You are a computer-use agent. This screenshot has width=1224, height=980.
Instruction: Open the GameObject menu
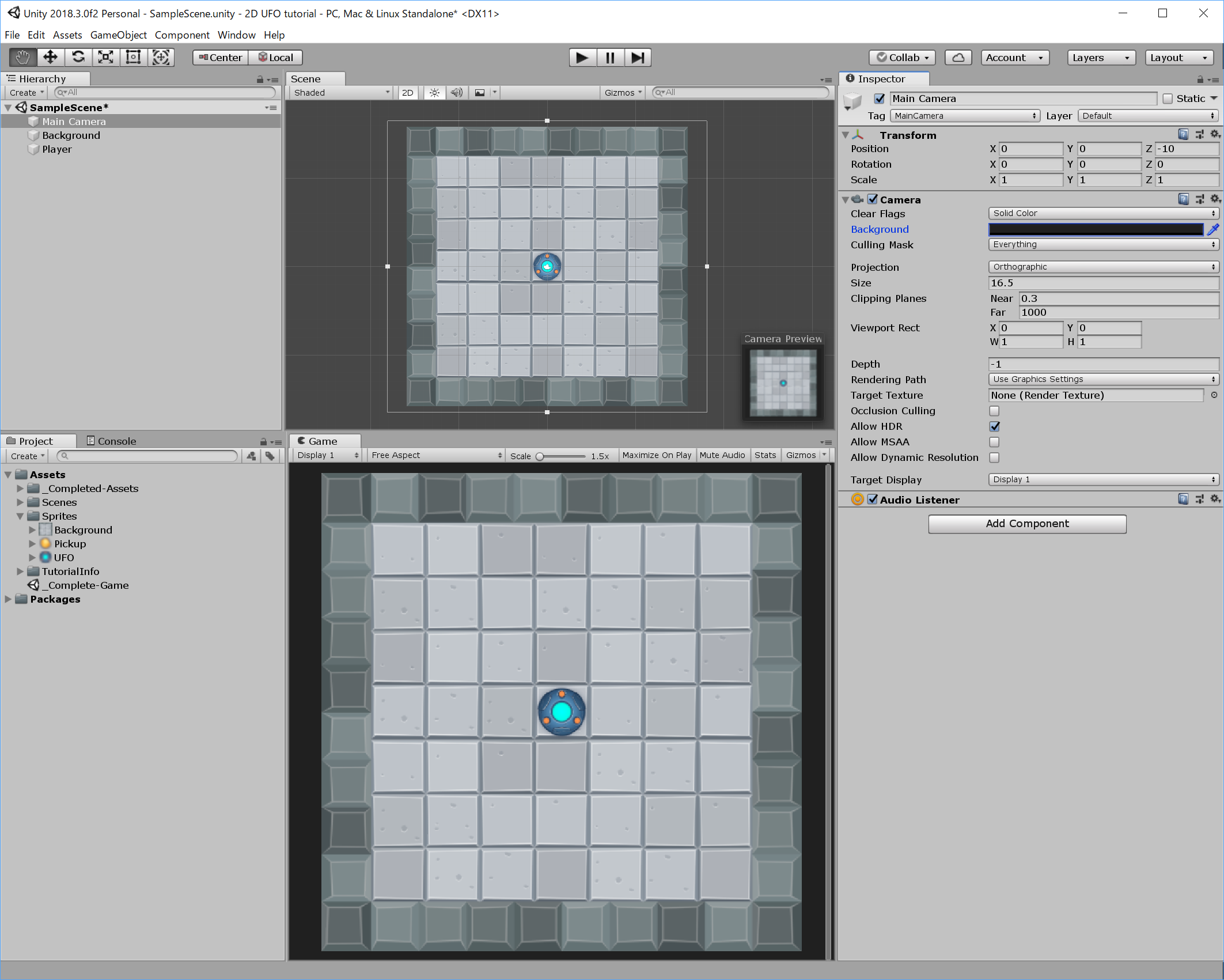pos(118,35)
